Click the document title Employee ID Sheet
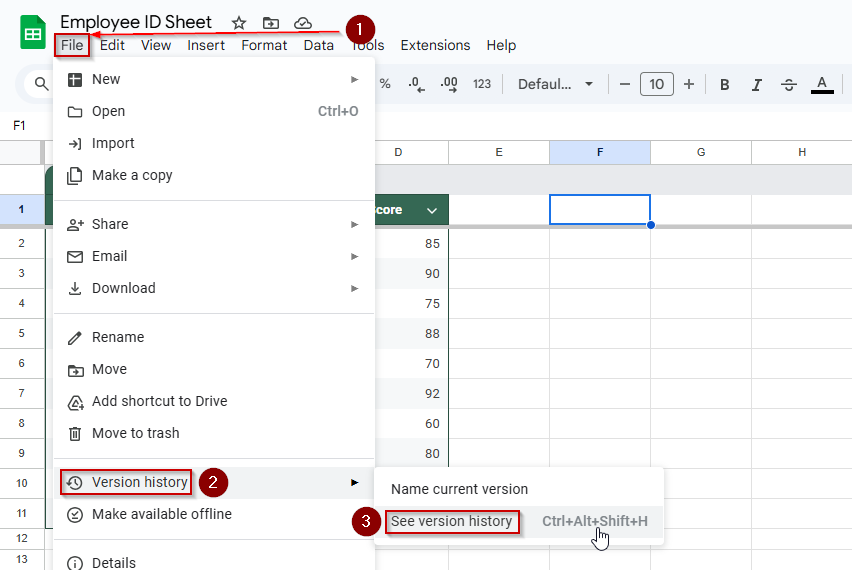The height and width of the screenshot is (570, 852). [x=136, y=22]
